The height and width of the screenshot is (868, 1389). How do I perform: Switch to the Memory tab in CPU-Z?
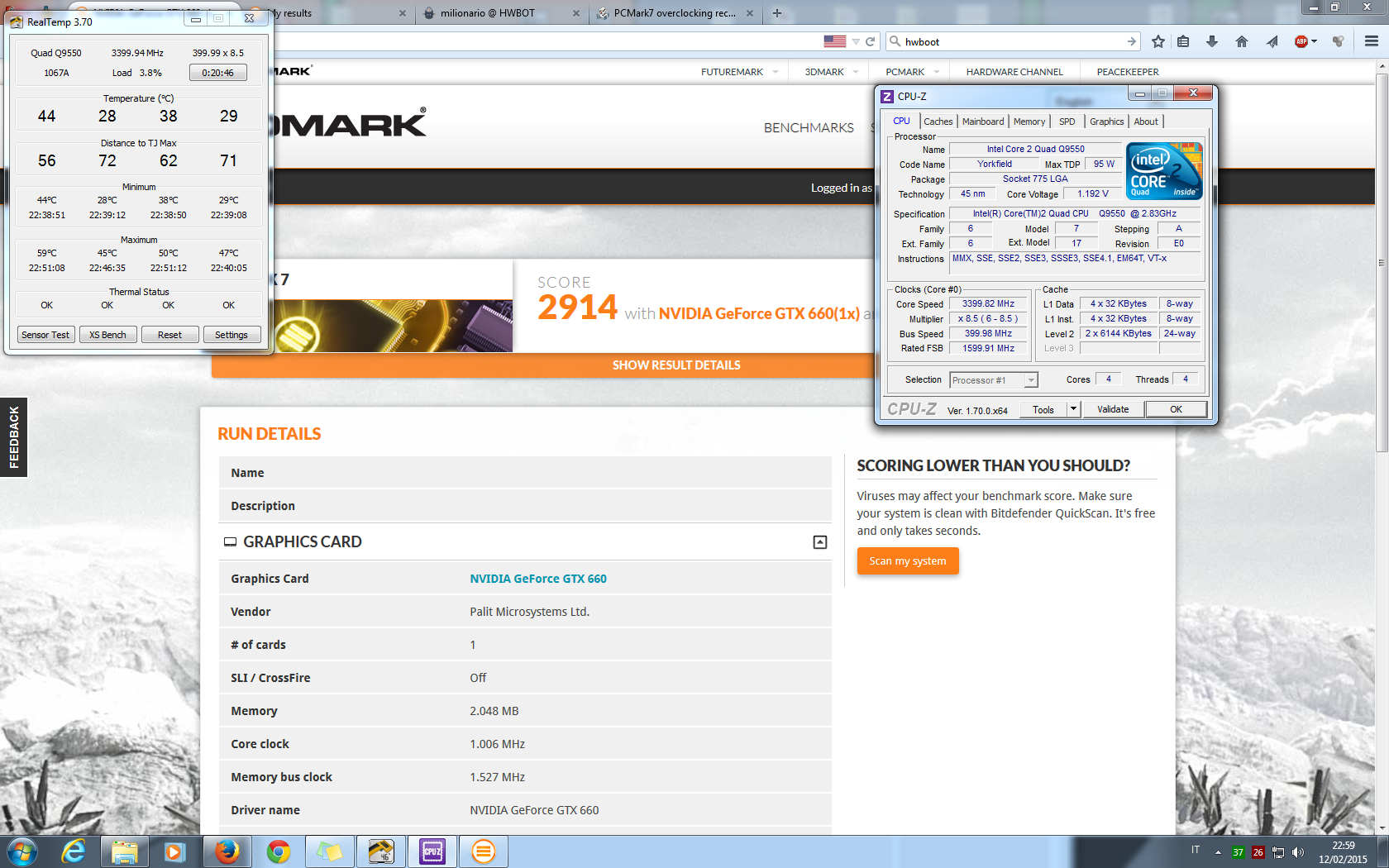click(1029, 122)
